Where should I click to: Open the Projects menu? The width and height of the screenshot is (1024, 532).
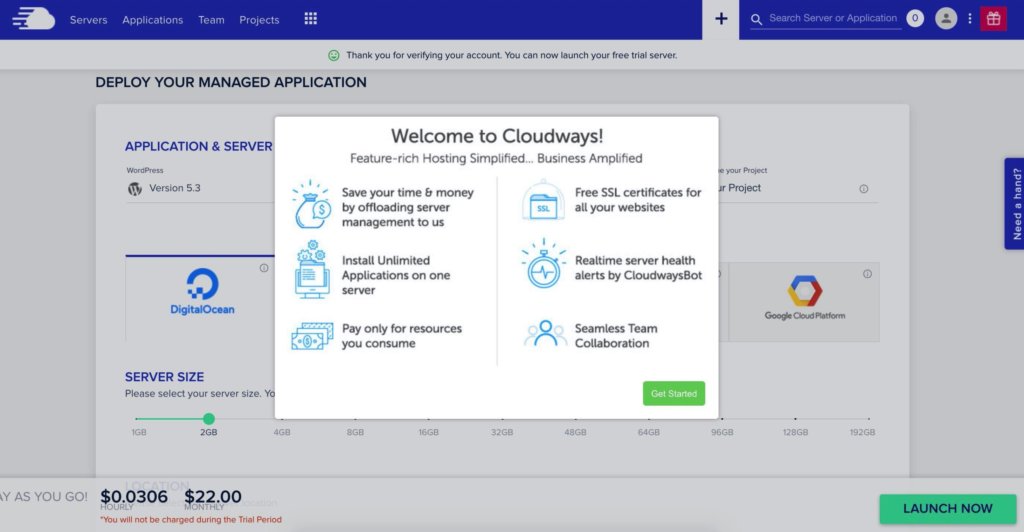coord(259,20)
